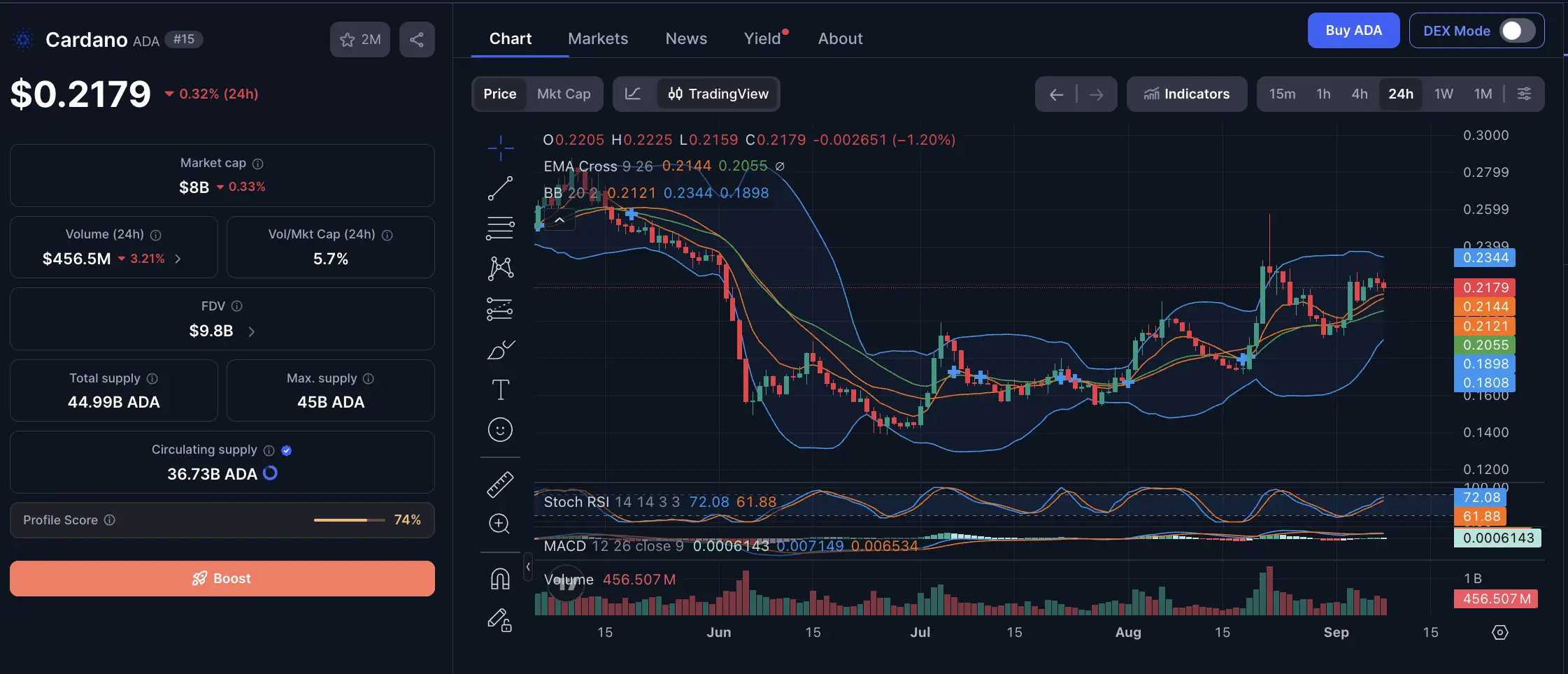Show Max. supply info tooltip
Viewport: 1568px width, 674px height.
point(369,378)
